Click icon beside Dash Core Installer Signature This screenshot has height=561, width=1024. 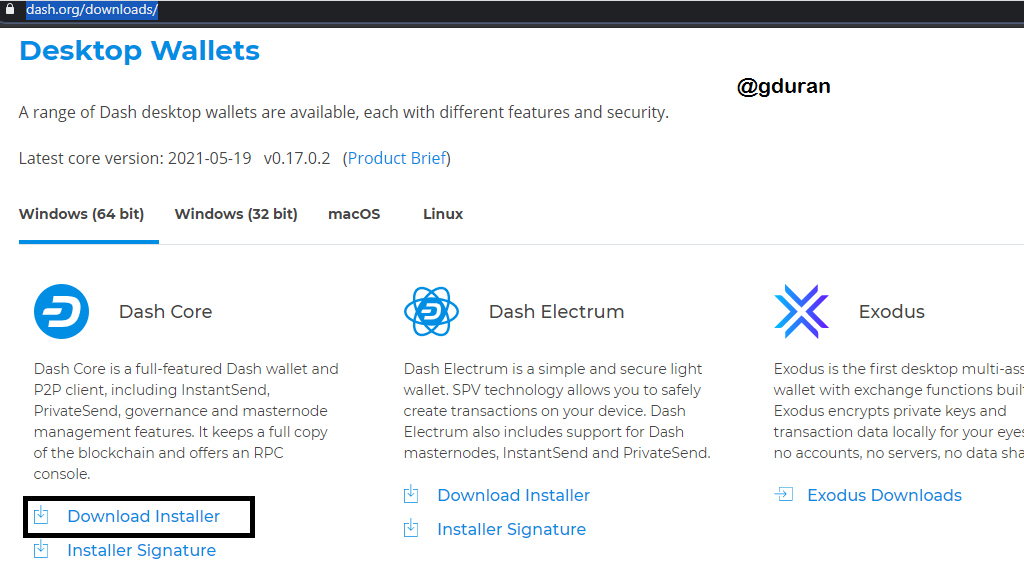[41, 549]
